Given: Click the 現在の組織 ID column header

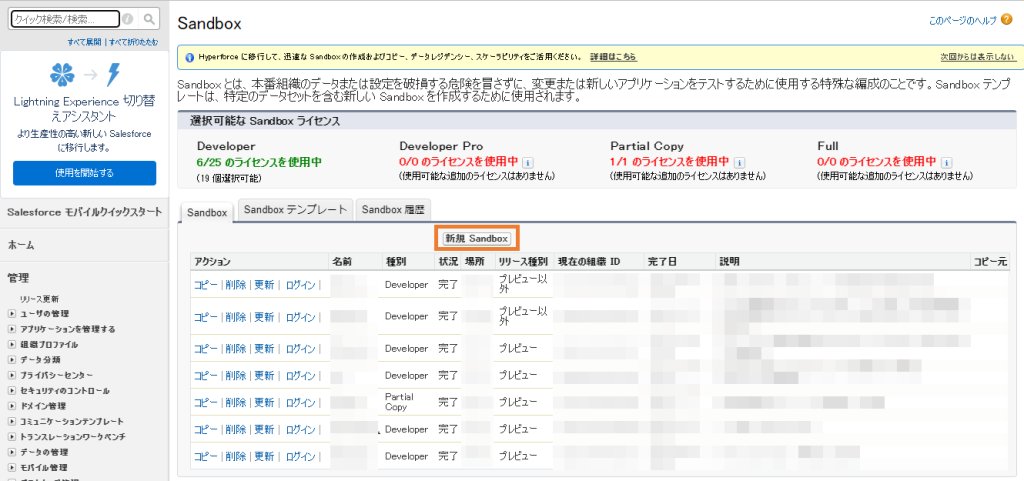Looking at the screenshot, I should tap(588, 262).
